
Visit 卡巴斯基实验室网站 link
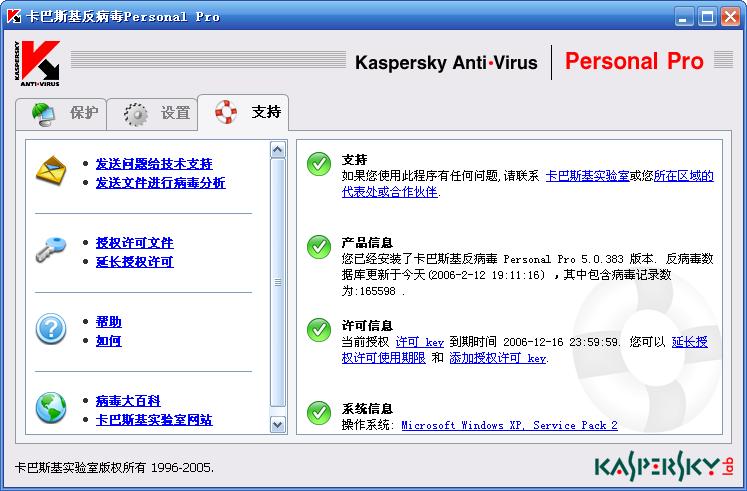click(x=154, y=420)
